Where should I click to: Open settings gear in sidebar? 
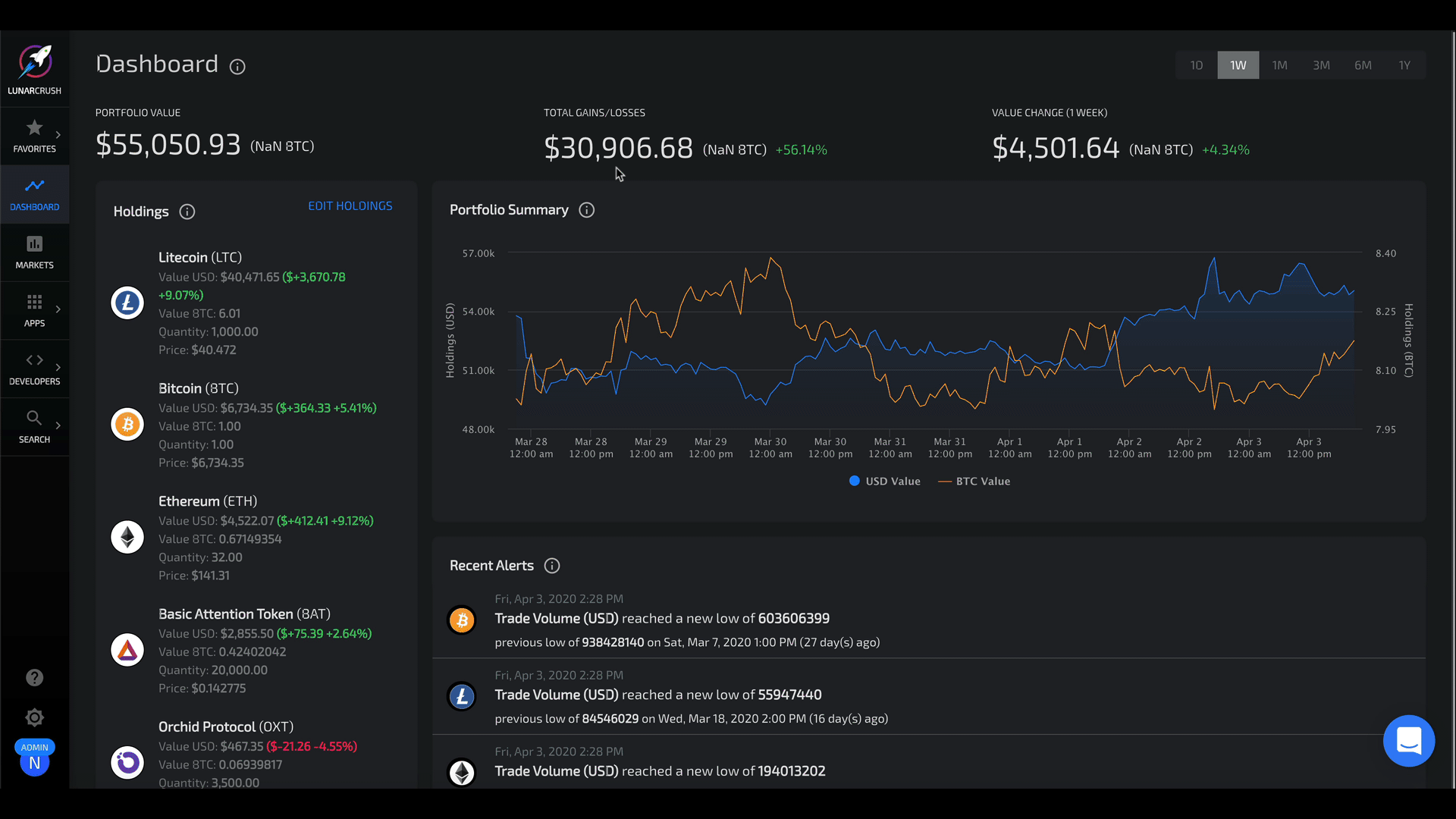coord(34,717)
